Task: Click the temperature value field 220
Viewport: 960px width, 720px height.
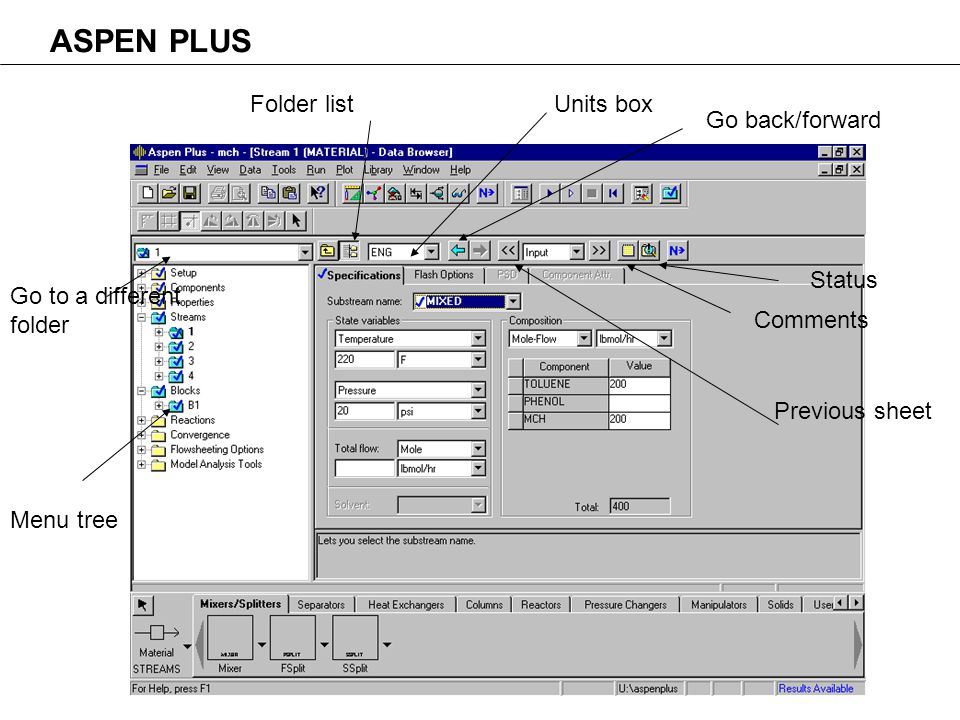Action: click(x=365, y=359)
